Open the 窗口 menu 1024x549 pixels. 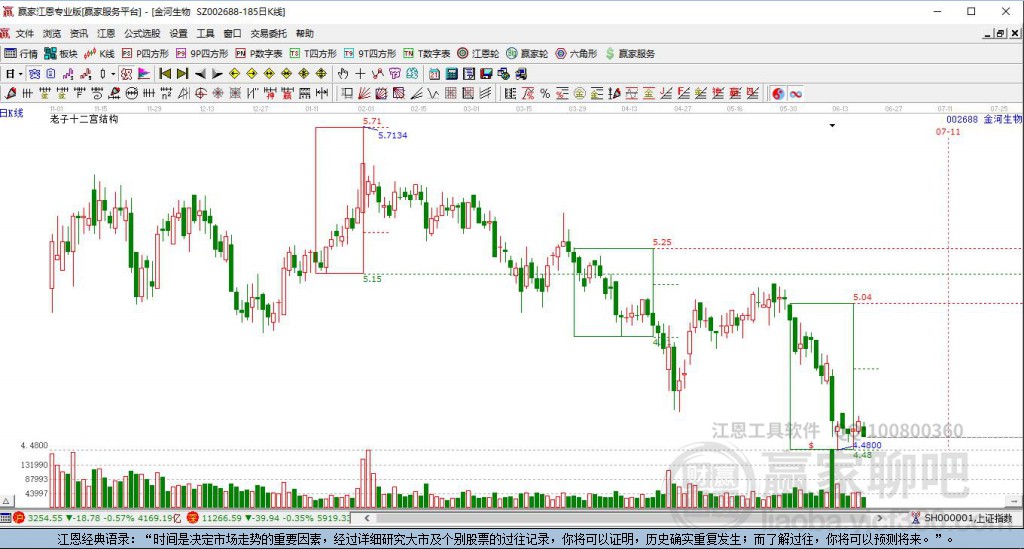[x=232, y=33]
